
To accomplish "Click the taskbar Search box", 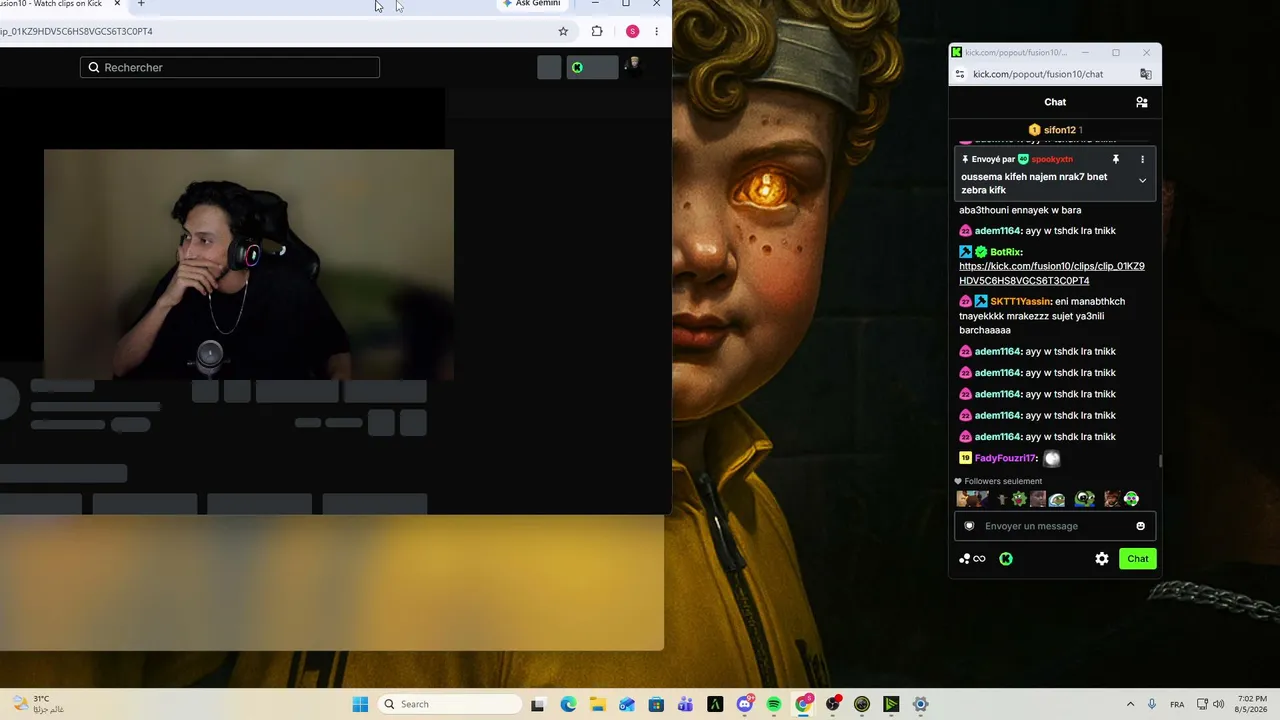I will pos(450,704).
